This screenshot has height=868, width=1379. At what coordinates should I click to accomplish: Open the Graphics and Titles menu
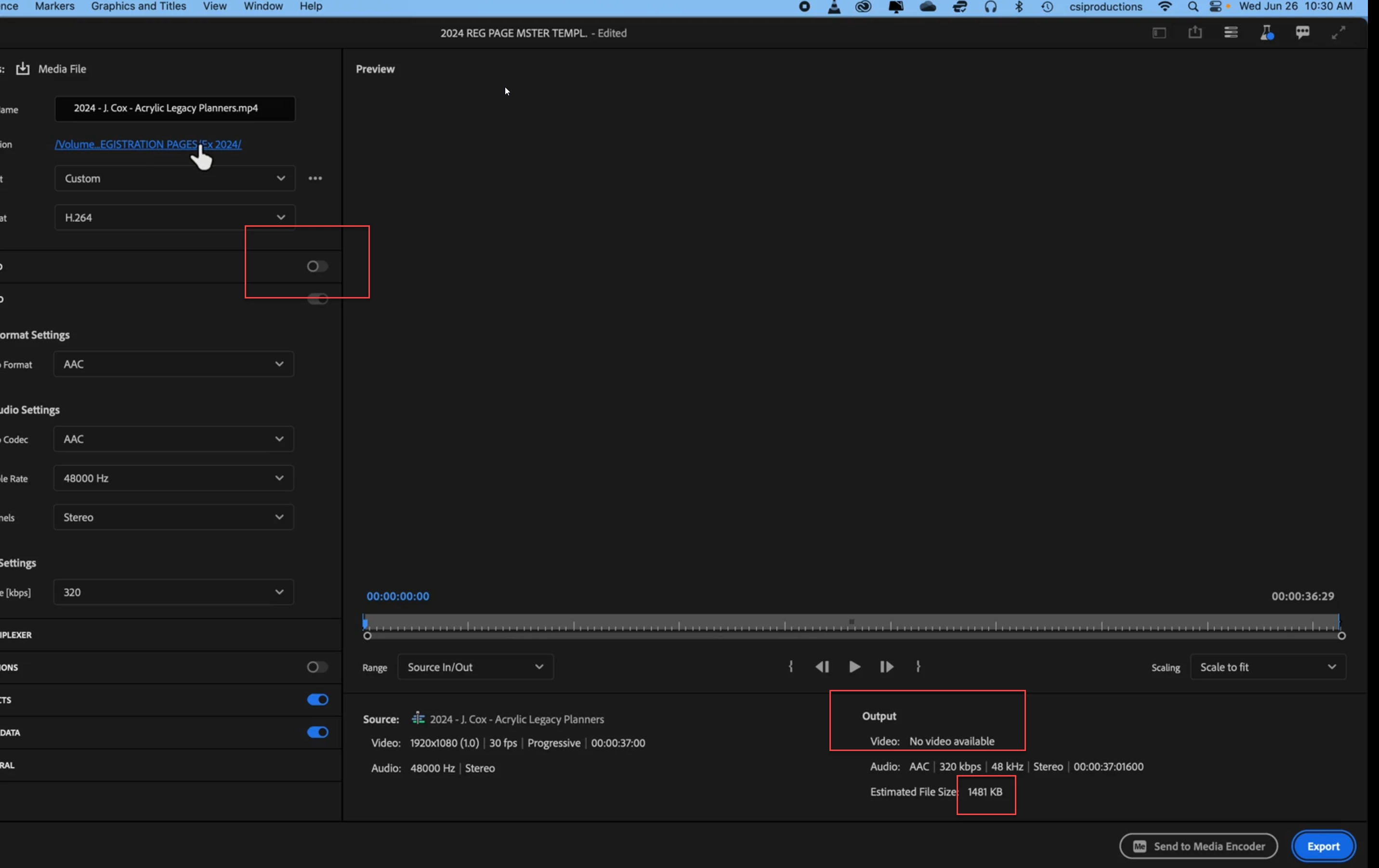click(139, 6)
